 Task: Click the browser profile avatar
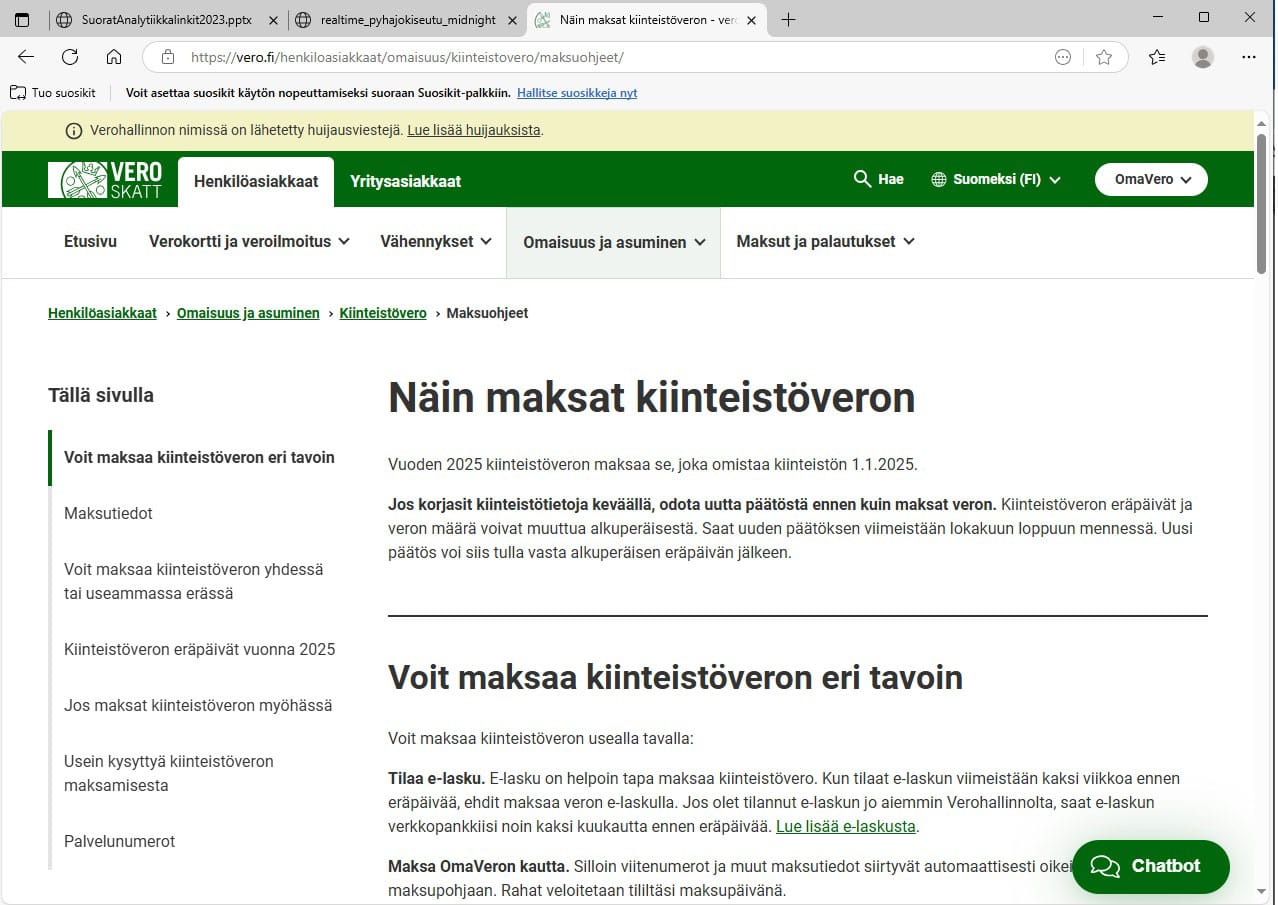[1202, 57]
